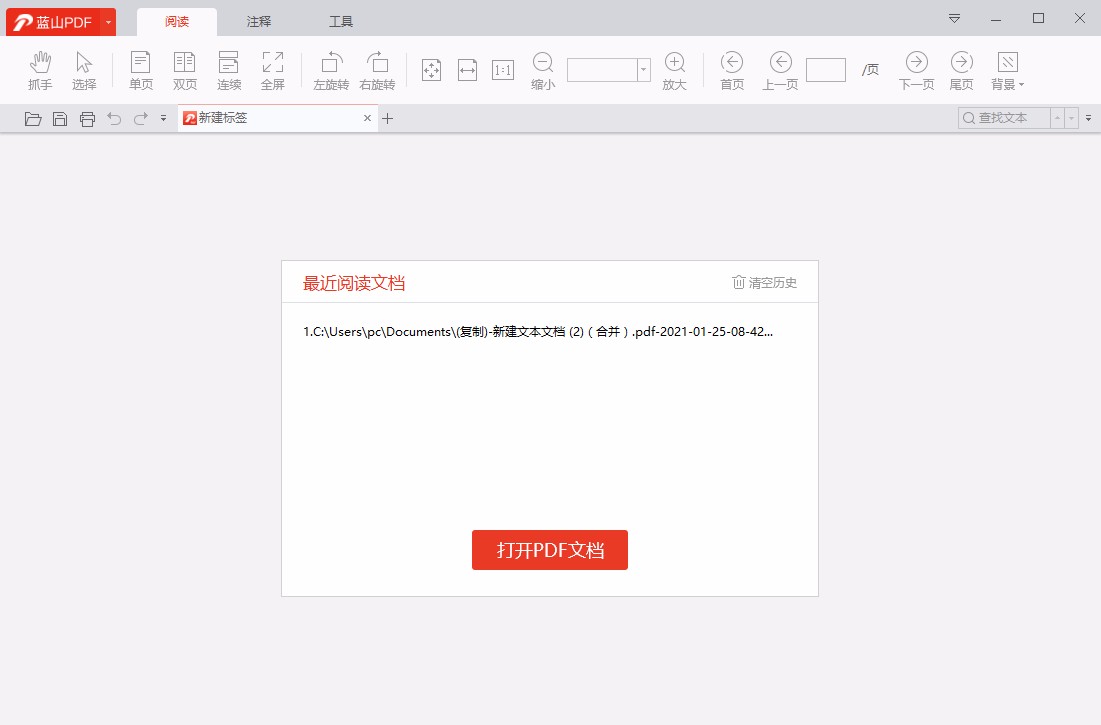Enable 连续 continuous scrolling mode
This screenshot has height=725, width=1101.
pyautogui.click(x=229, y=68)
